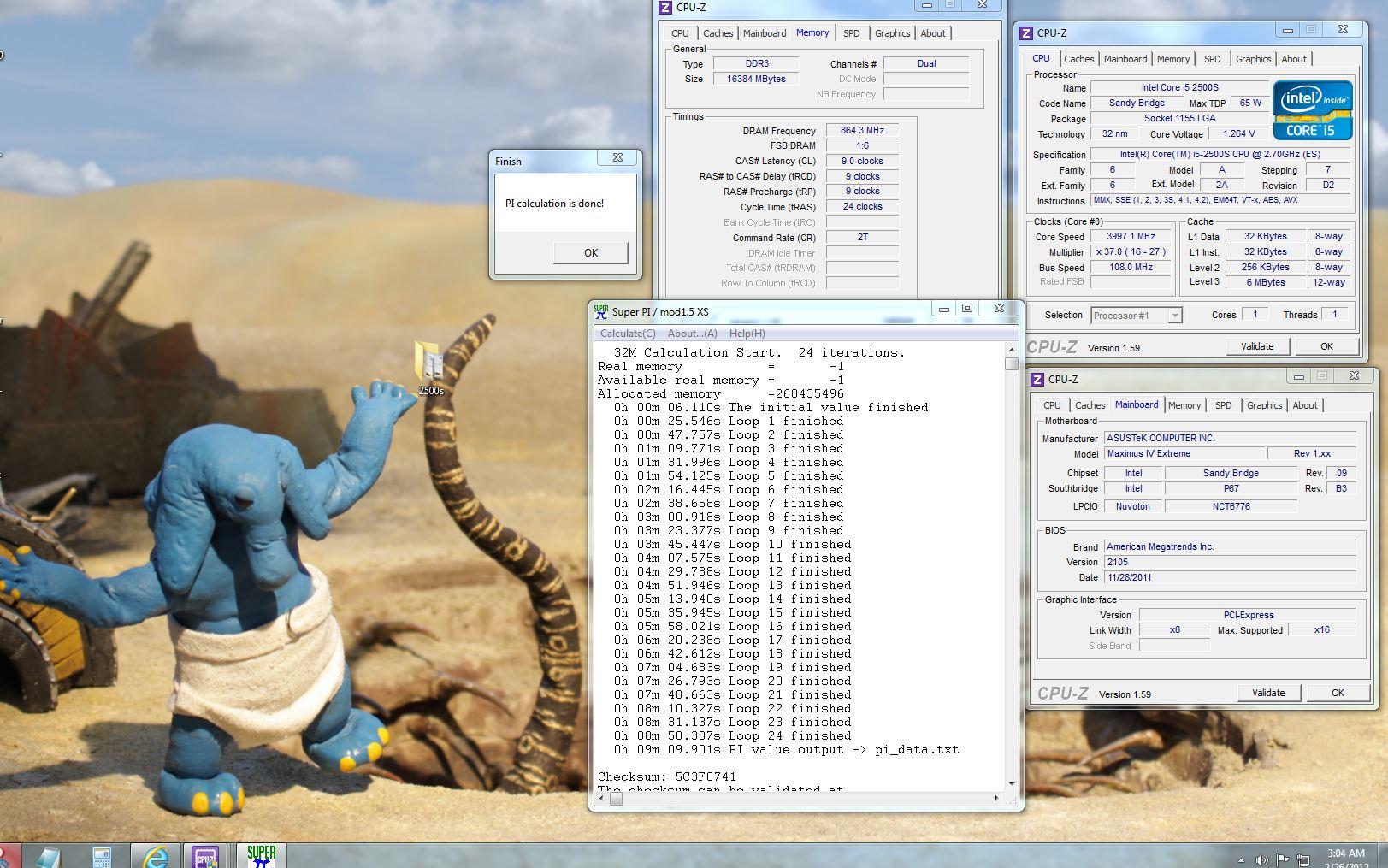Click Super PI vertical scrollbar up arrow
This screenshot has width=1388, height=868.
click(1012, 349)
